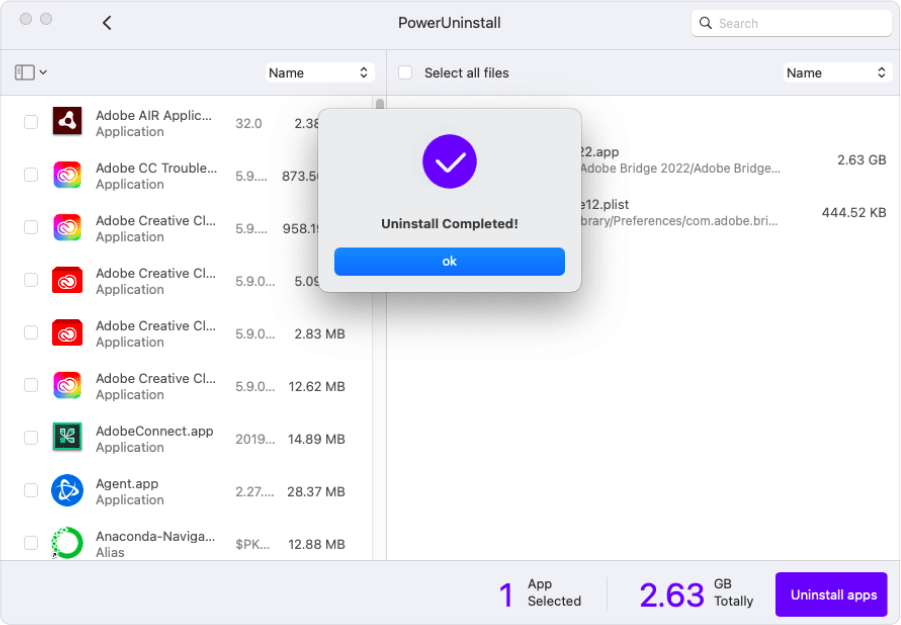This screenshot has height=625, width=901.
Task: Click the Anaconda-Navigator green ring icon
Action: [67, 543]
